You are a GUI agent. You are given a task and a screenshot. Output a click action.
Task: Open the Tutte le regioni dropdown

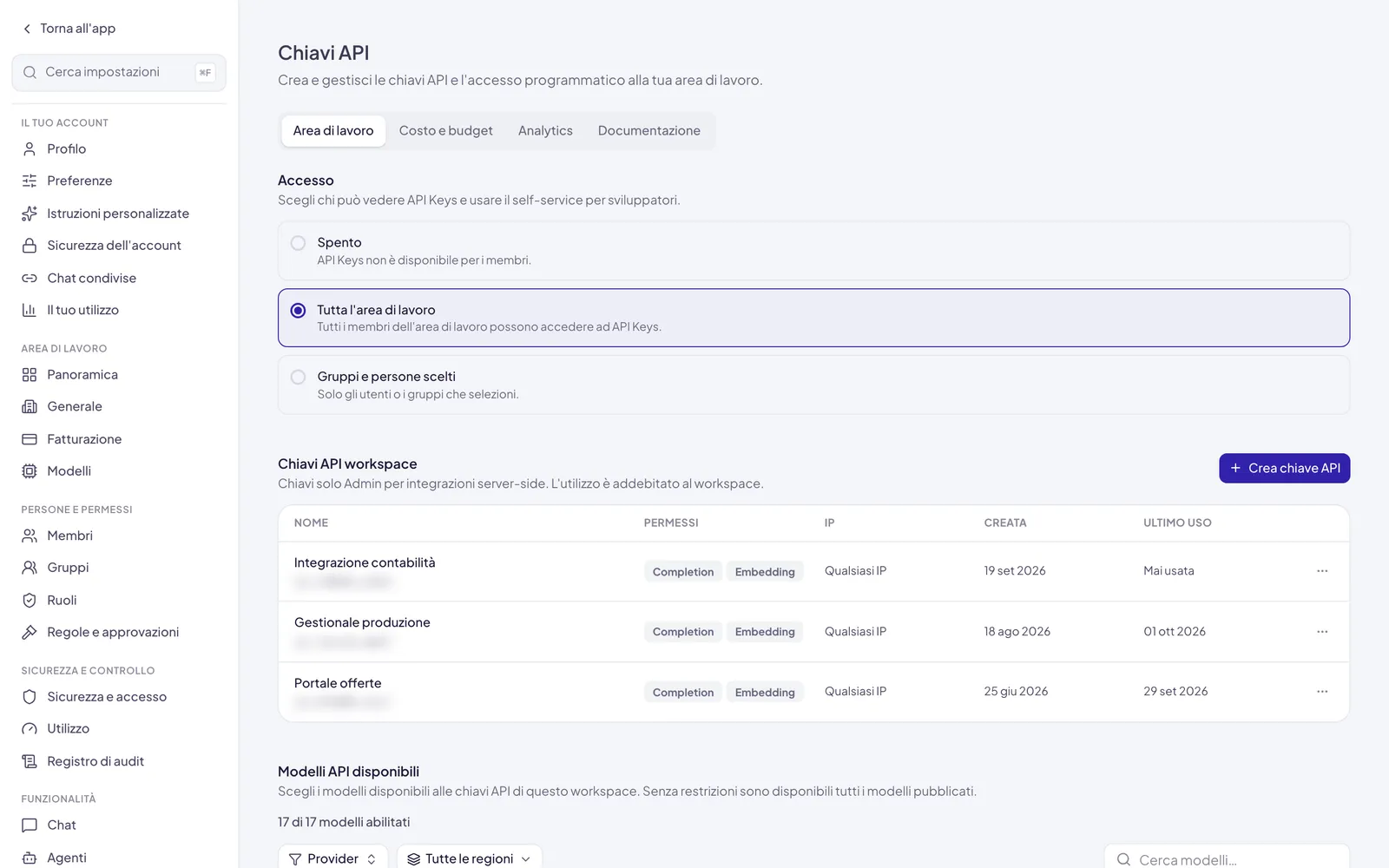(470, 858)
